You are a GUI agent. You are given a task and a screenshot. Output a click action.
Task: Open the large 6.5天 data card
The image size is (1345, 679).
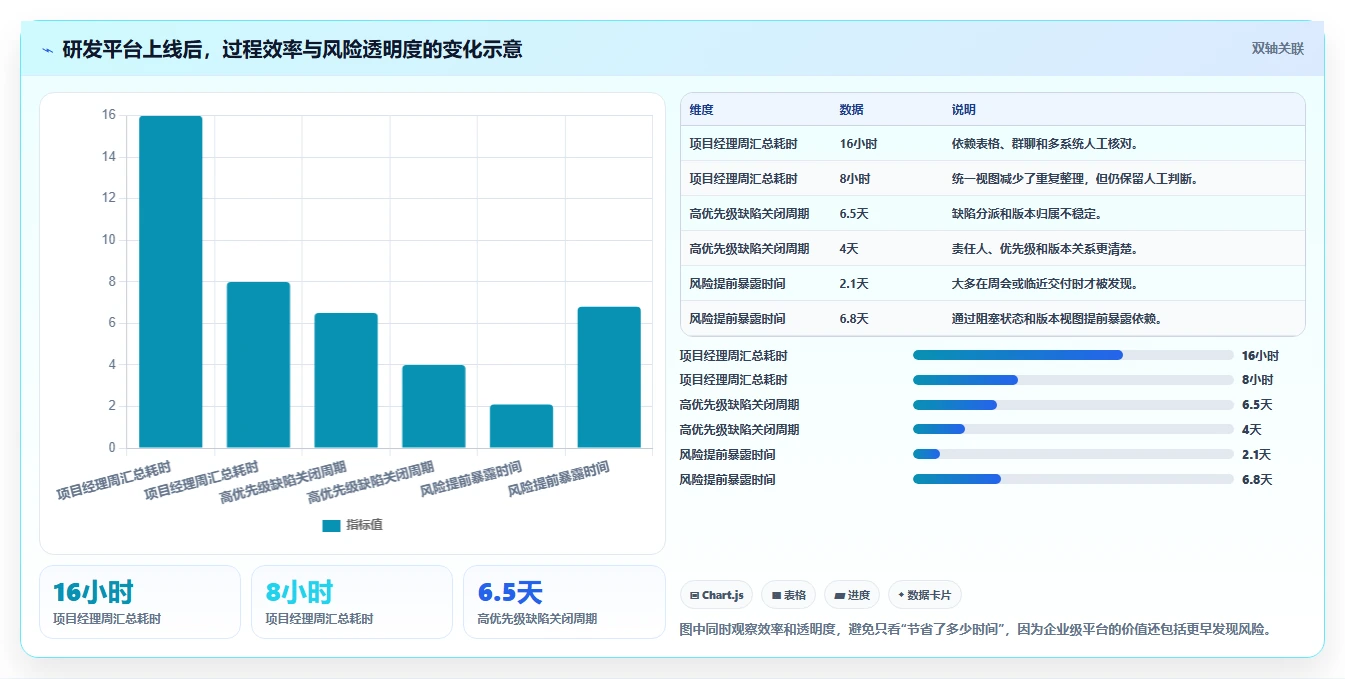564,602
